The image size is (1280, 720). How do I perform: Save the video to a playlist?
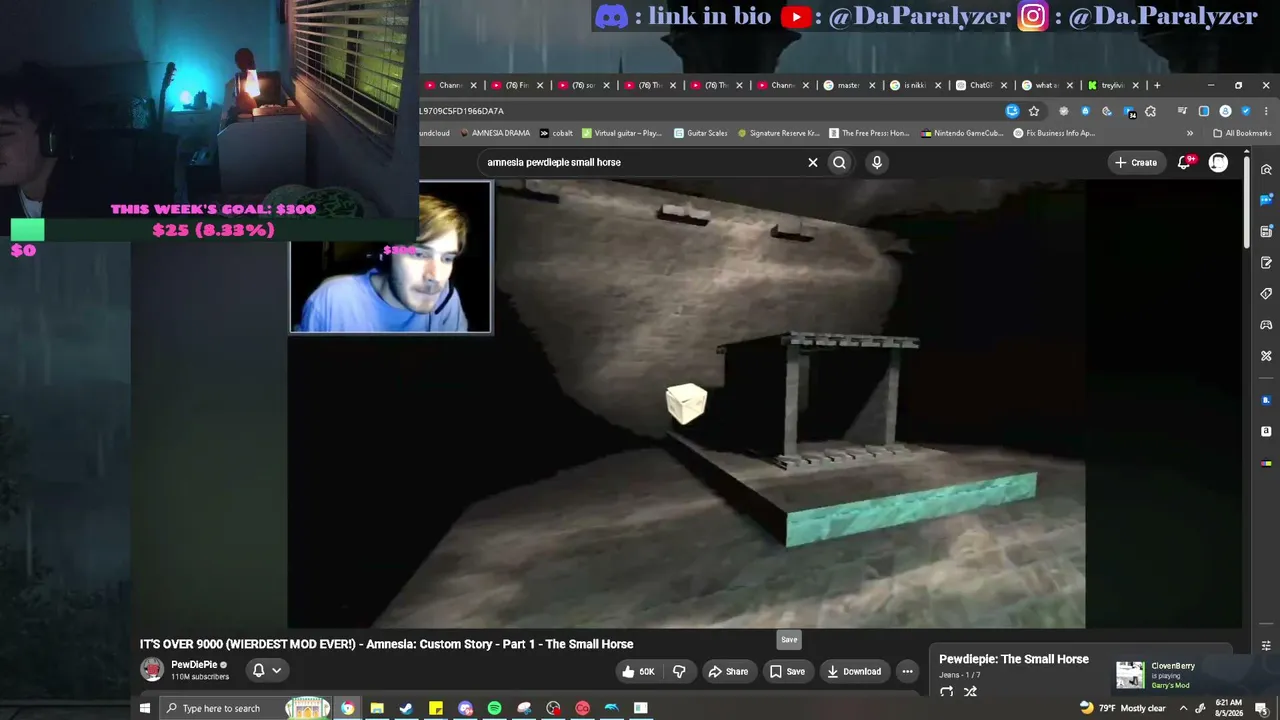[x=787, y=671]
